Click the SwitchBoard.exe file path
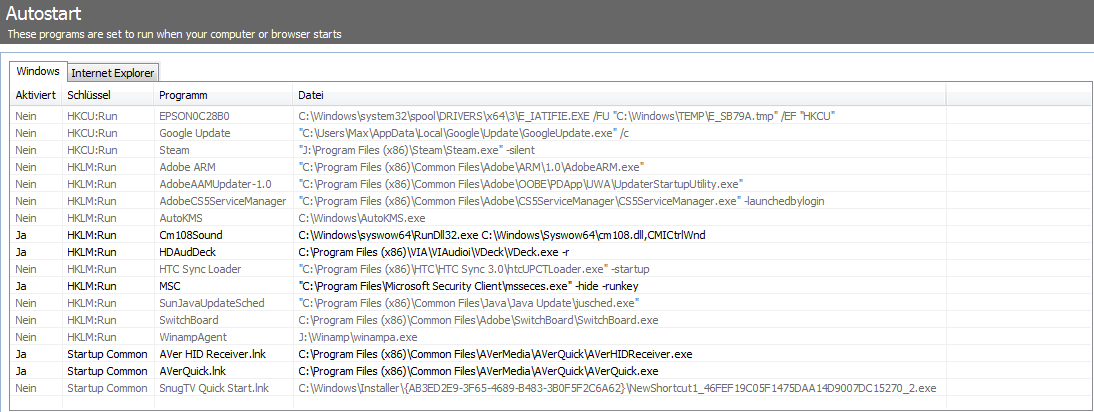The height and width of the screenshot is (412, 1094). coord(478,320)
